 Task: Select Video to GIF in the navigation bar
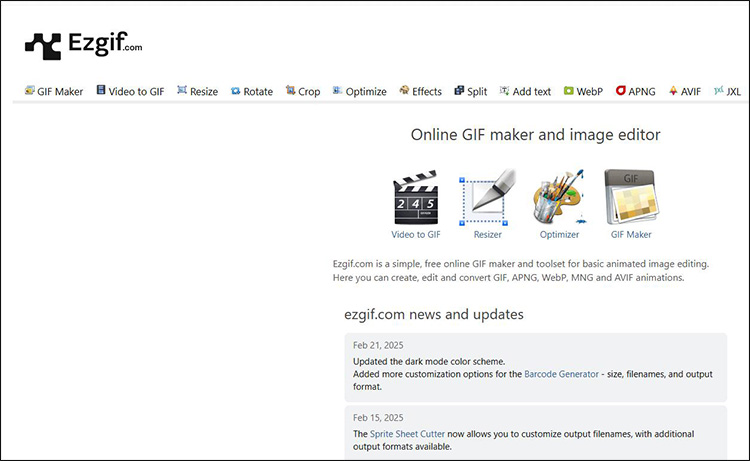coord(130,91)
